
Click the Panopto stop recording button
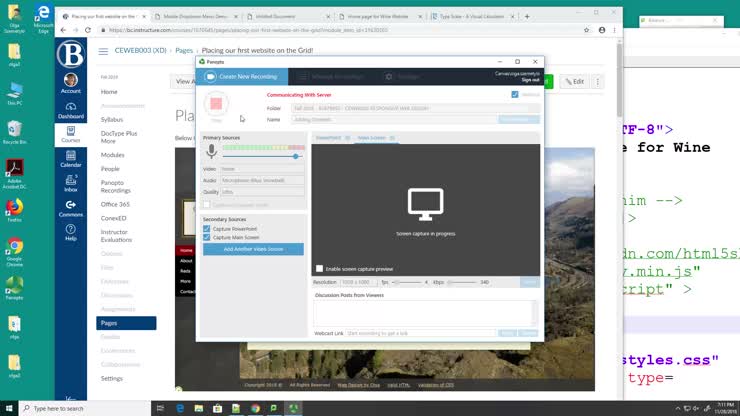click(216, 104)
